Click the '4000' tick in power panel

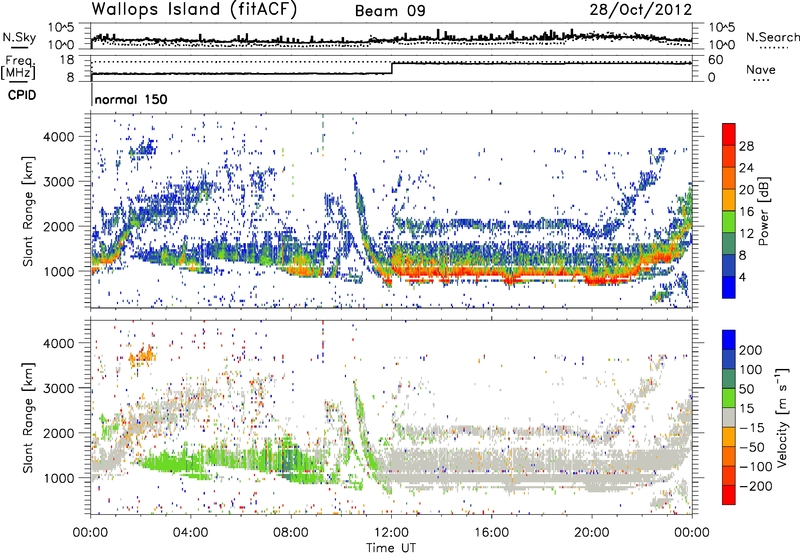59,137
